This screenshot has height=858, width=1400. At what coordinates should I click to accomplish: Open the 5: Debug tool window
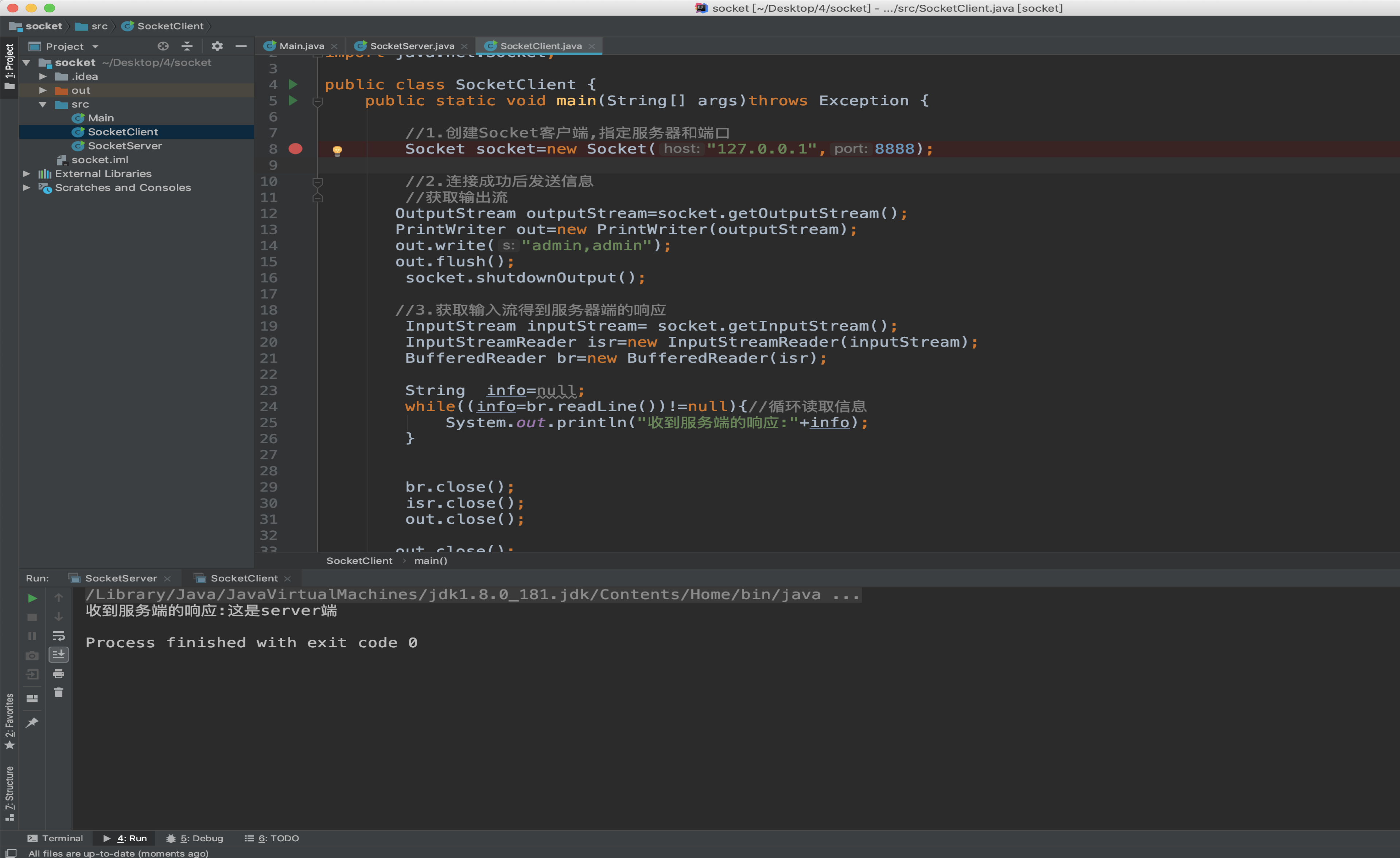tap(195, 838)
